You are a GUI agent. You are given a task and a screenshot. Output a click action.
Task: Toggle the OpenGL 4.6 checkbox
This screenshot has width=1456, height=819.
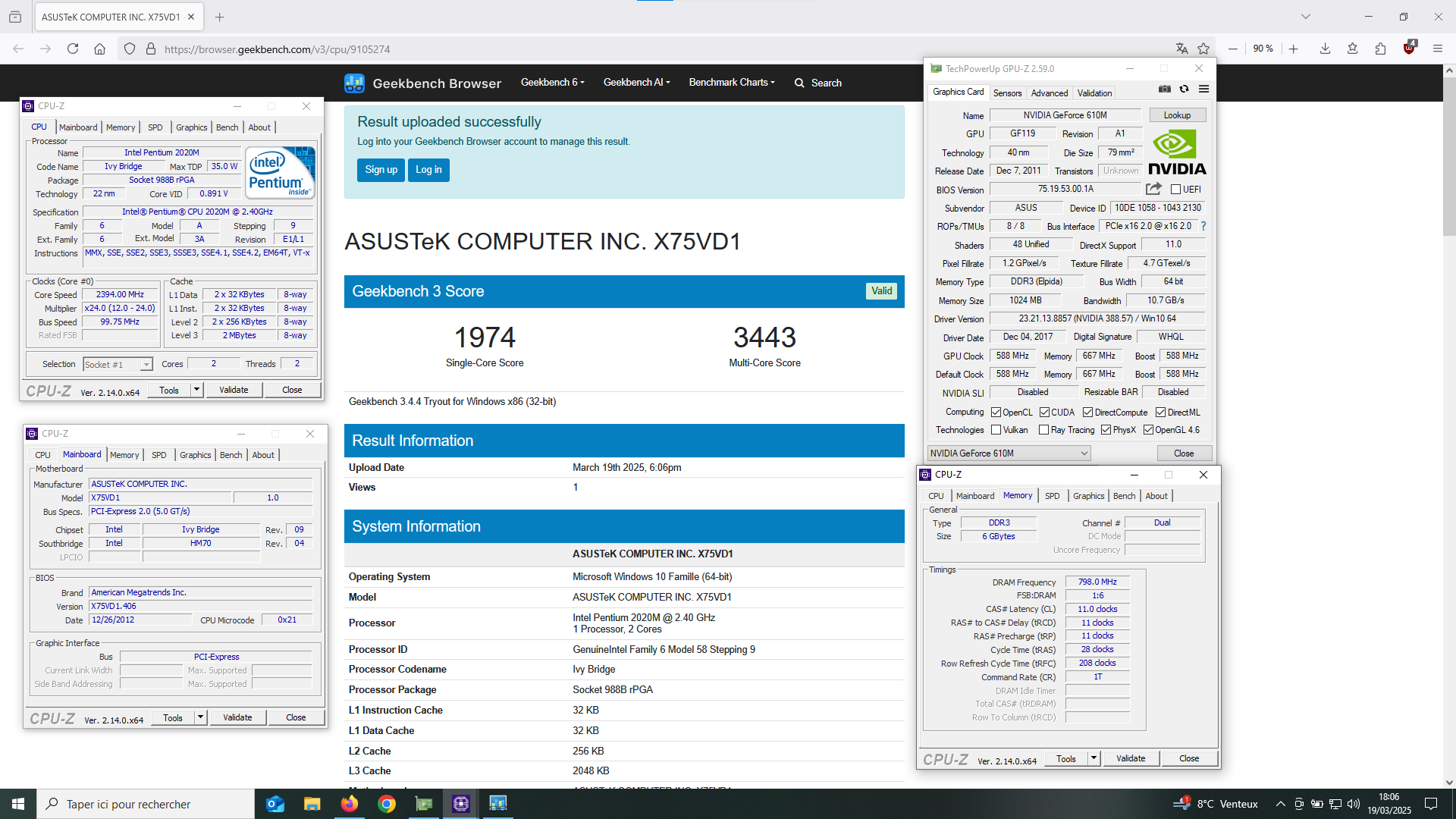pos(1149,430)
